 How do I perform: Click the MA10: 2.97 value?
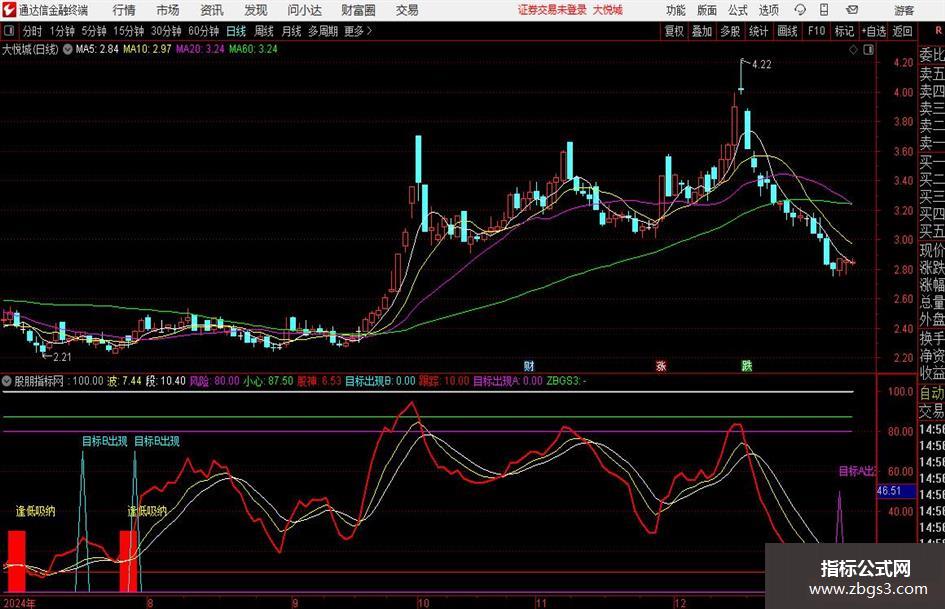(x=147, y=49)
